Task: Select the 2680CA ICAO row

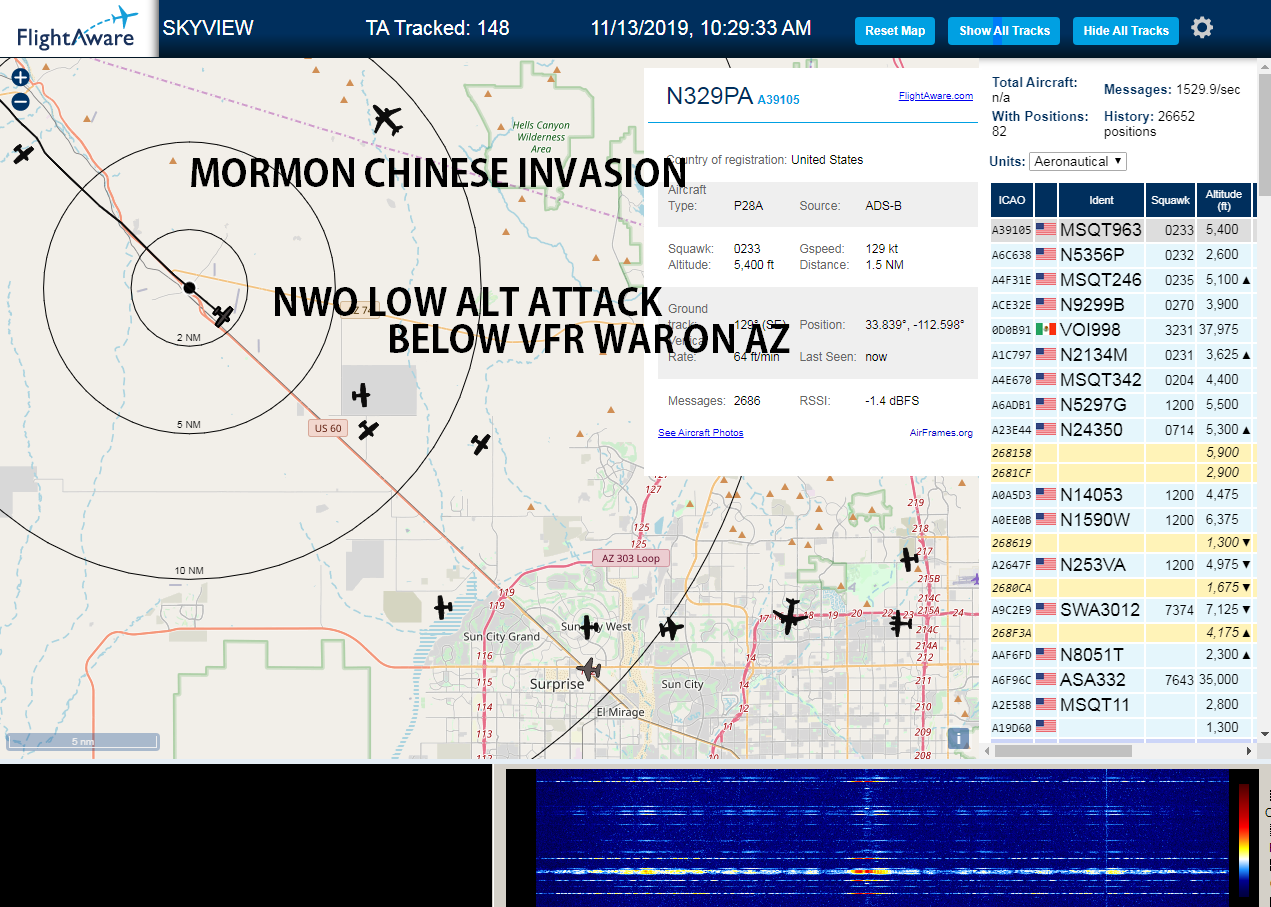Action: click(1122, 588)
